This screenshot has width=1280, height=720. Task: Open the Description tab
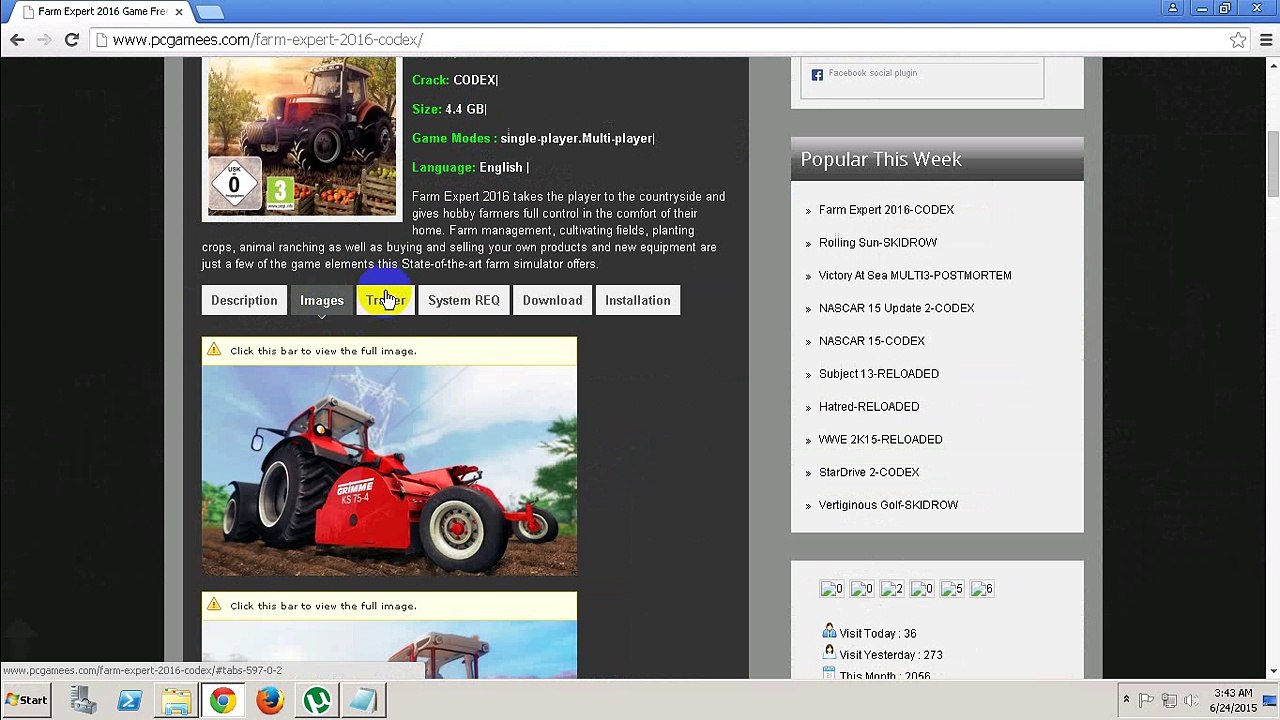(x=244, y=300)
